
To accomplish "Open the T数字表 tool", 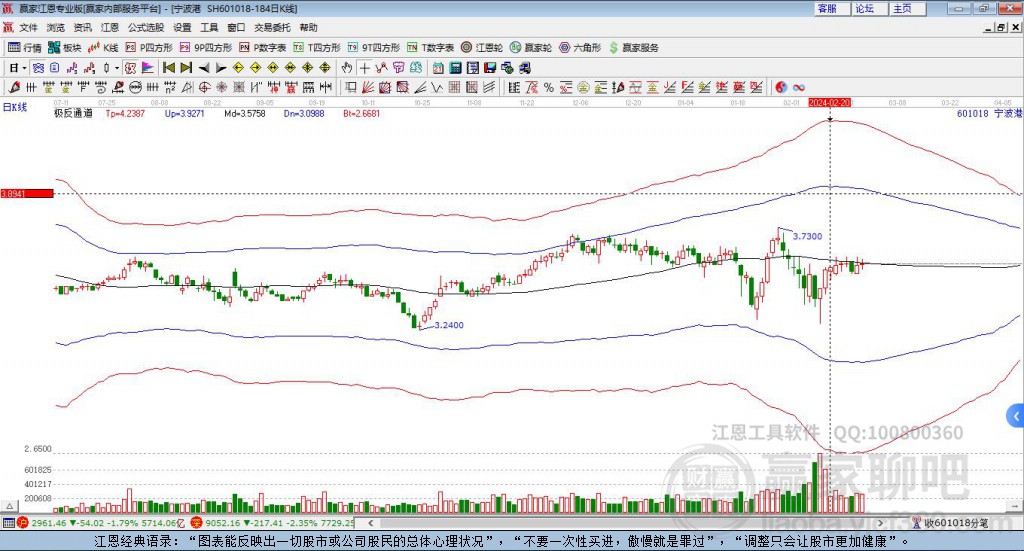I will coord(430,48).
